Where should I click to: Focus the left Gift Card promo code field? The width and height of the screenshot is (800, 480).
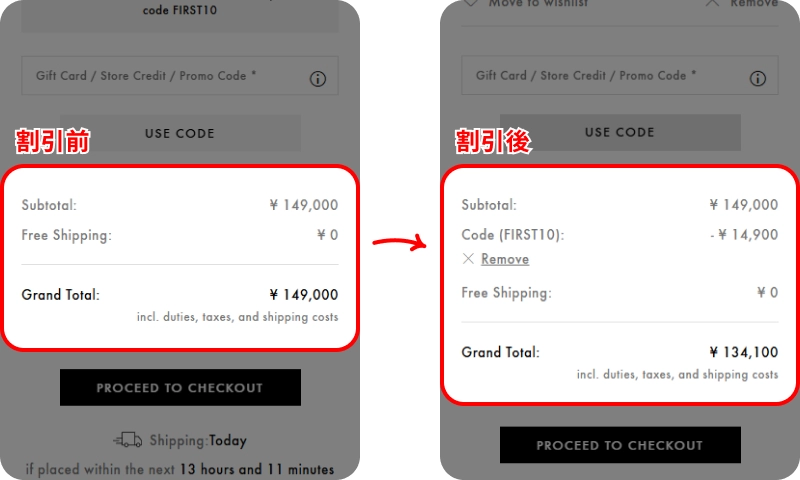click(x=180, y=75)
